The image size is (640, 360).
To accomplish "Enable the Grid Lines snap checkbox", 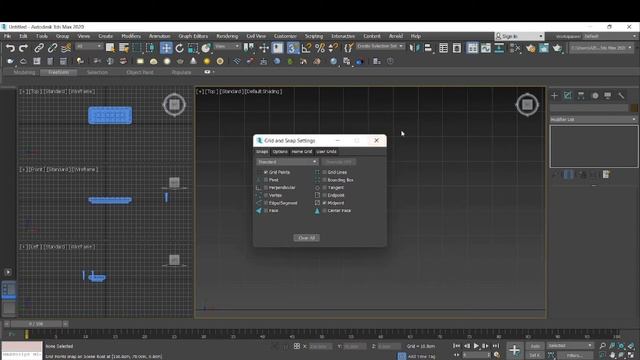I will tap(324, 172).
